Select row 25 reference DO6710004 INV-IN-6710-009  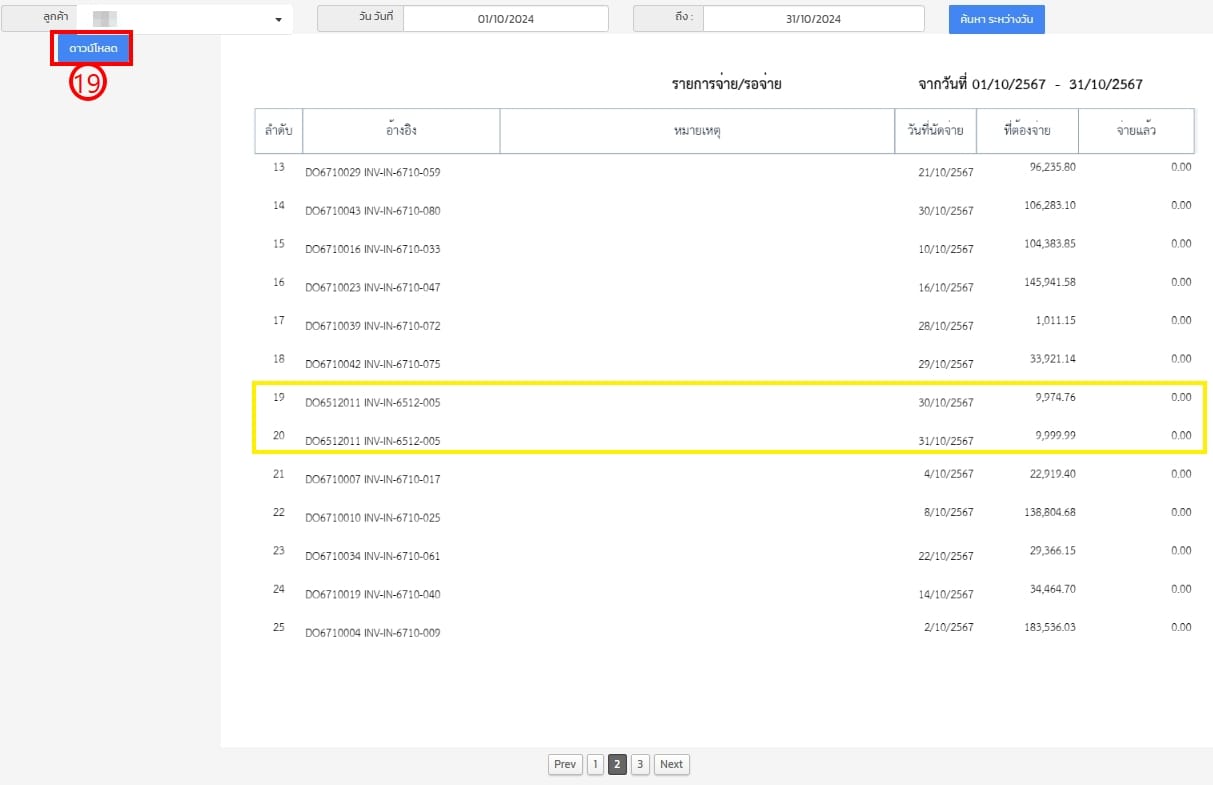pyautogui.click(x=372, y=633)
